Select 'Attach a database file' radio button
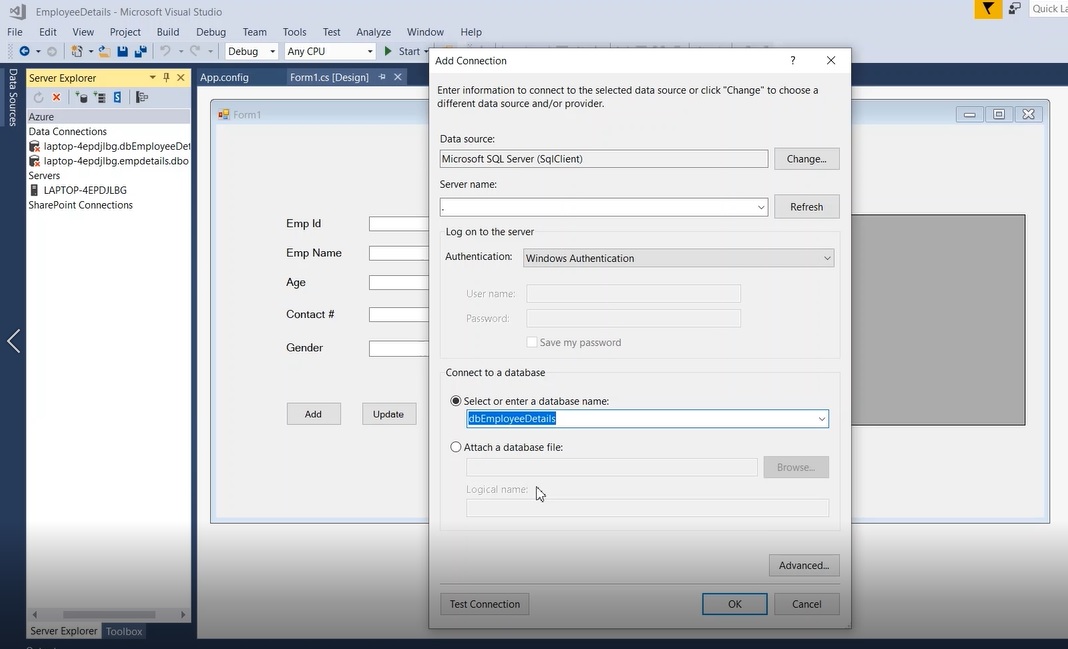 pyautogui.click(x=456, y=447)
